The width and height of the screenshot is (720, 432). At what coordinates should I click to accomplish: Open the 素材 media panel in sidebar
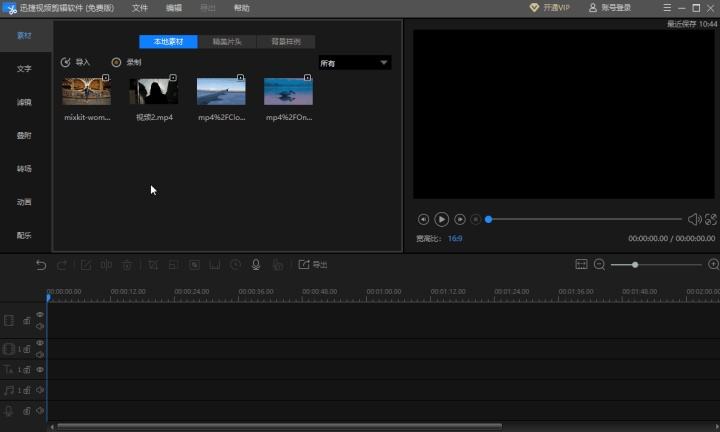click(x=24, y=36)
